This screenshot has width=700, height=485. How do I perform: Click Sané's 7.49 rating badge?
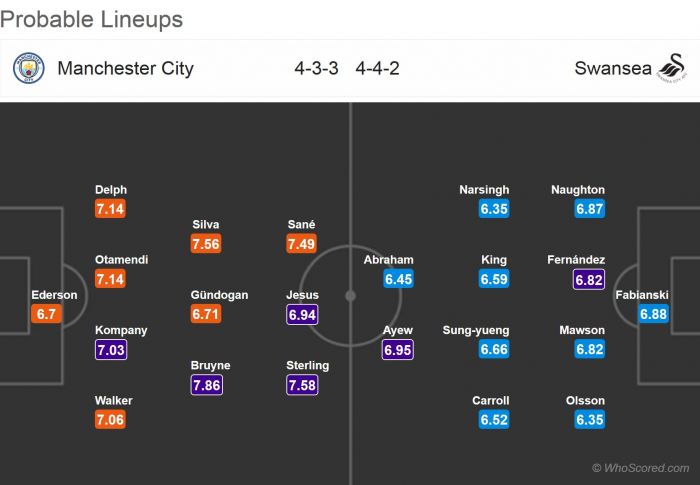pos(302,244)
